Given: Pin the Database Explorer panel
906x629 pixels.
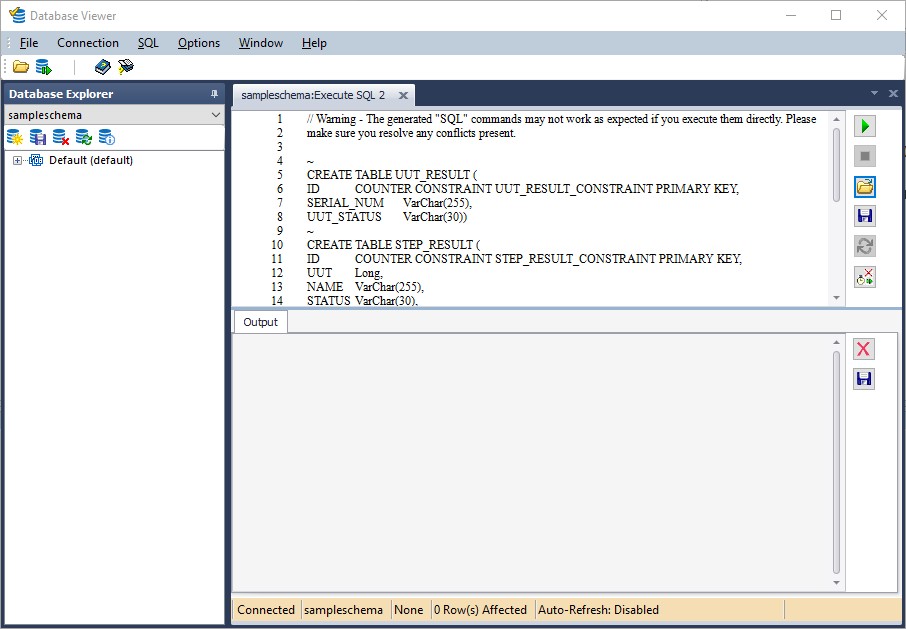Looking at the screenshot, I should point(214,94).
